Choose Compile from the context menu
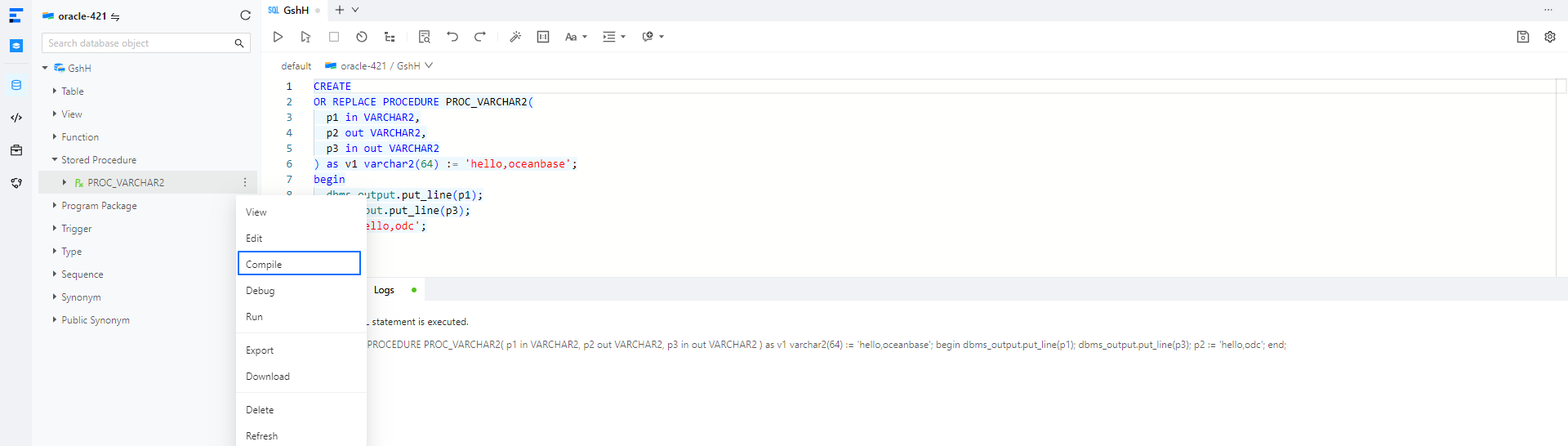The width and height of the screenshot is (1568, 446). (x=299, y=265)
